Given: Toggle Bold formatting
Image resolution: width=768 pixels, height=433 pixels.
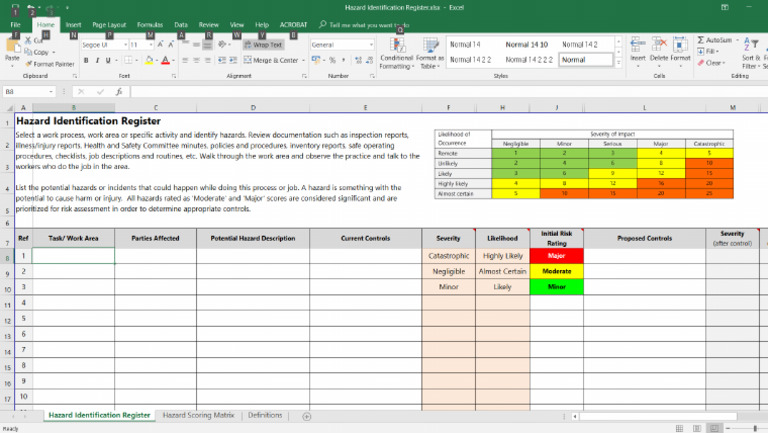Looking at the screenshot, I should 85,60.
